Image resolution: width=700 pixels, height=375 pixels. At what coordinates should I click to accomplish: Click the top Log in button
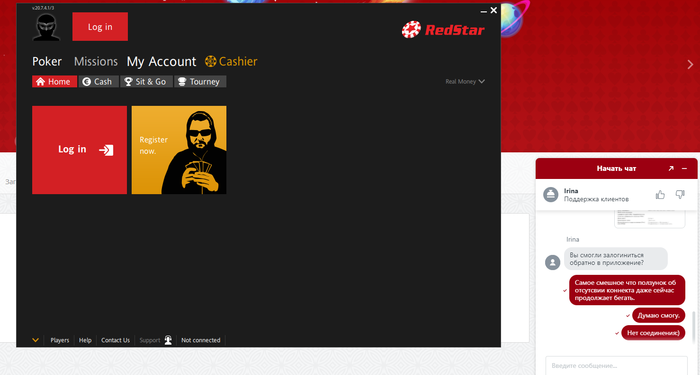(x=100, y=27)
